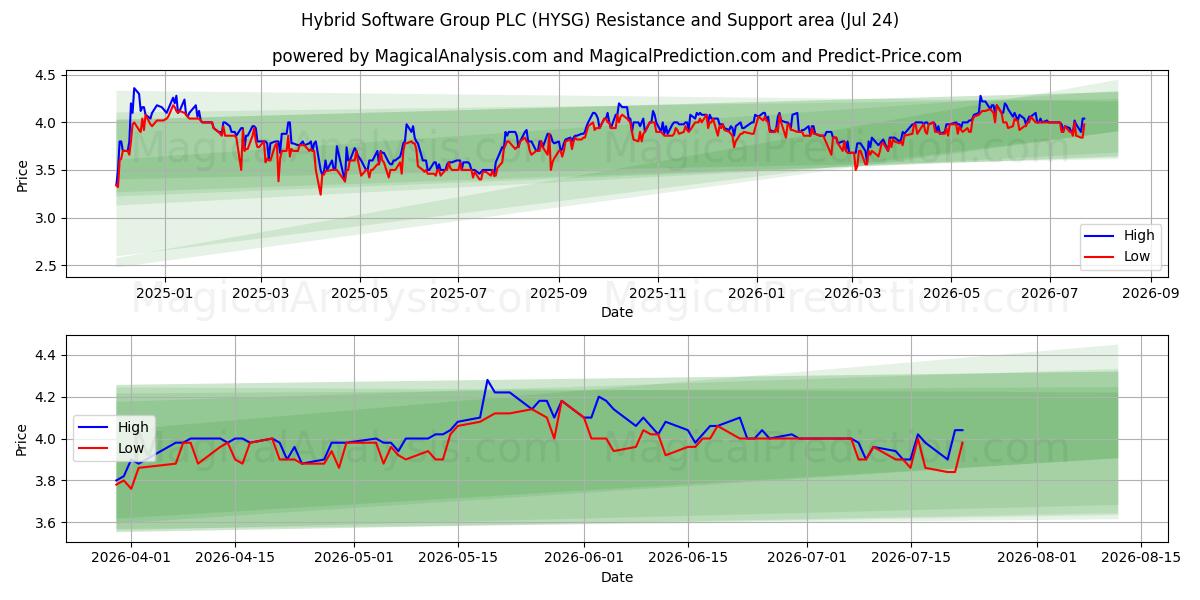Click the '2026-08-15' label in lower chart
Viewport: 1200px width, 600px height.
point(1141,558)
